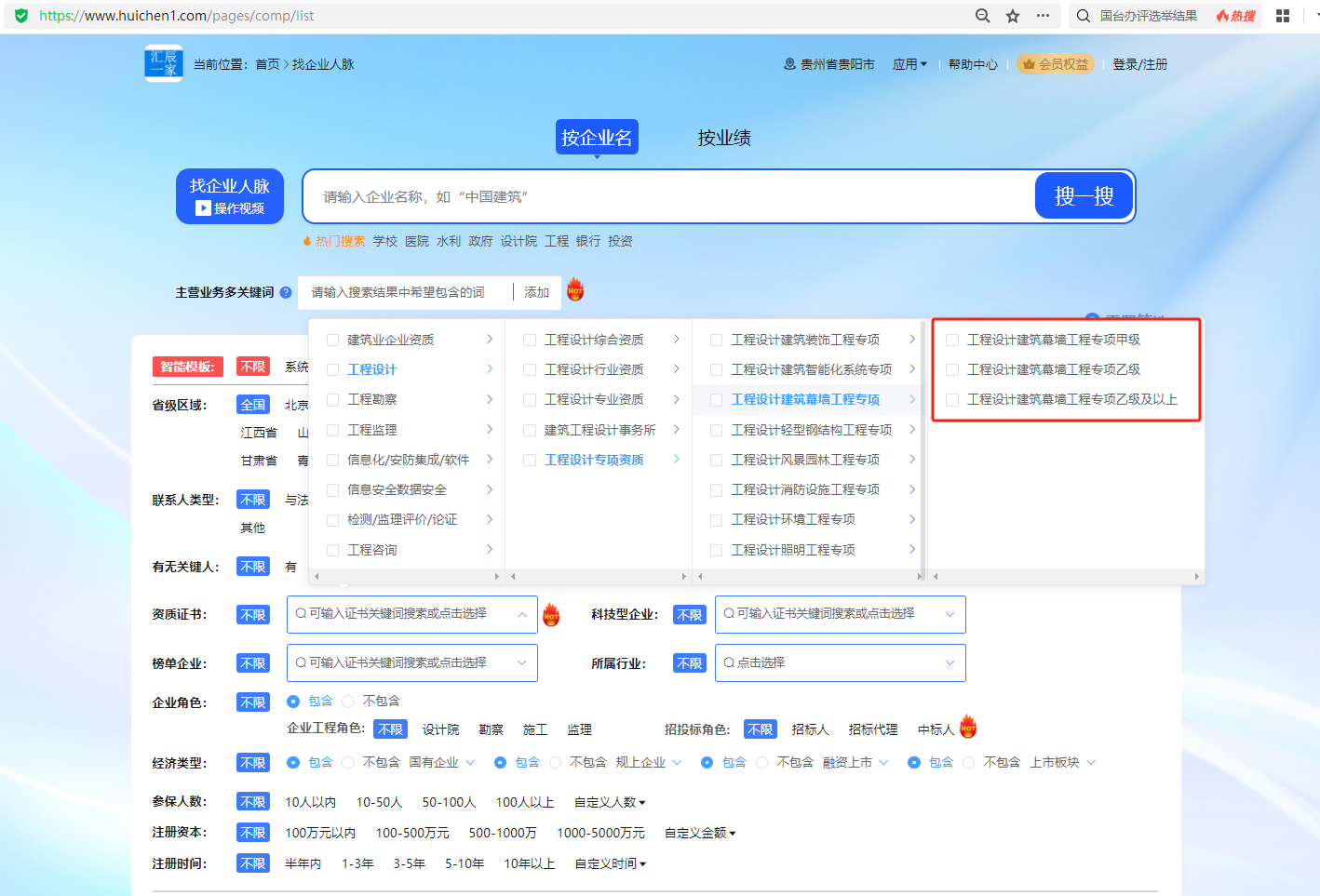Play the 操作视频 video icon
This screenshot has height=896, width=1320.
[203, 208]
